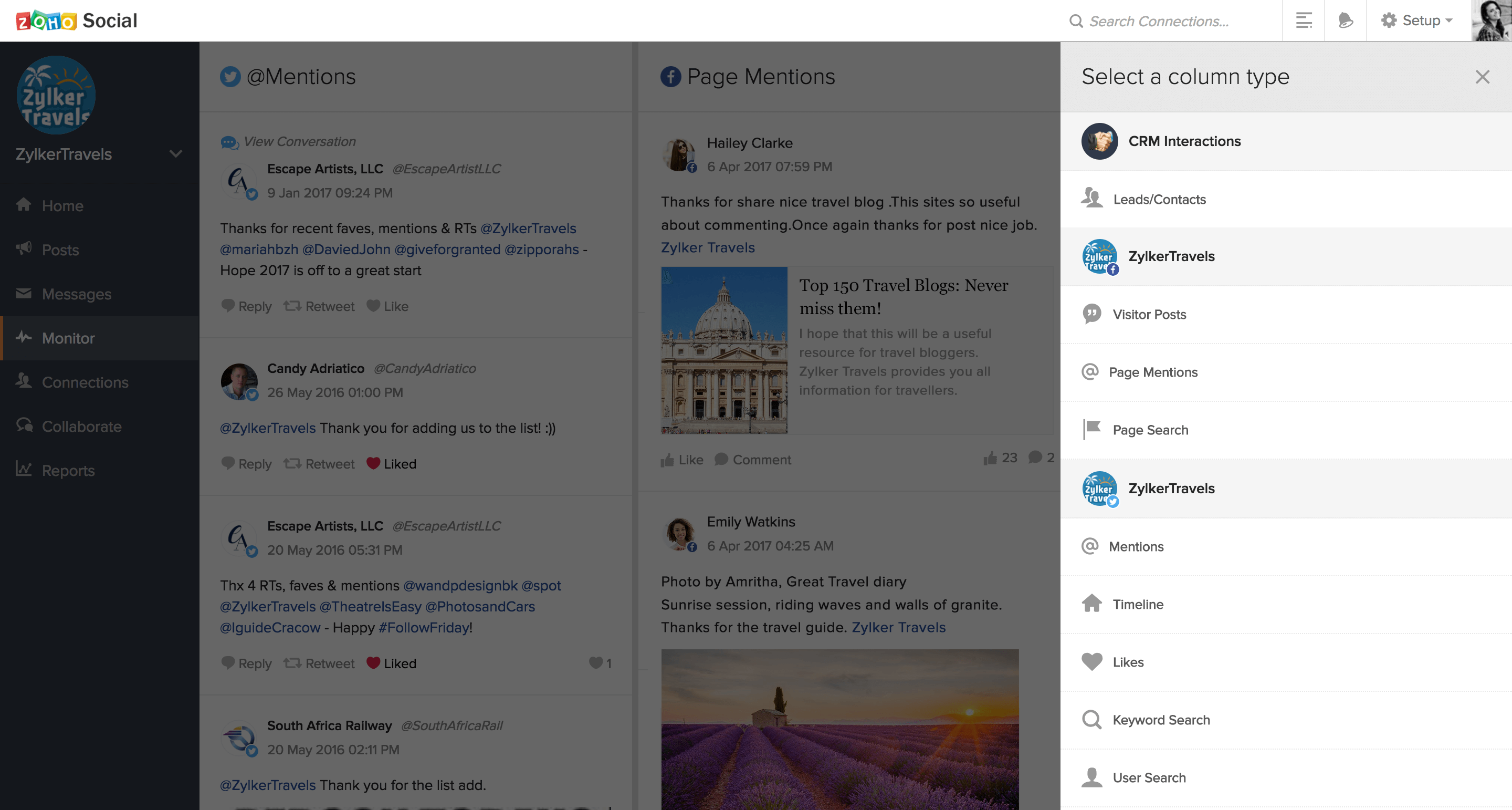Open the St. Peter's Basilica blog thumbnail
This screenshot has width=1512, height=810.
[724, 350]
